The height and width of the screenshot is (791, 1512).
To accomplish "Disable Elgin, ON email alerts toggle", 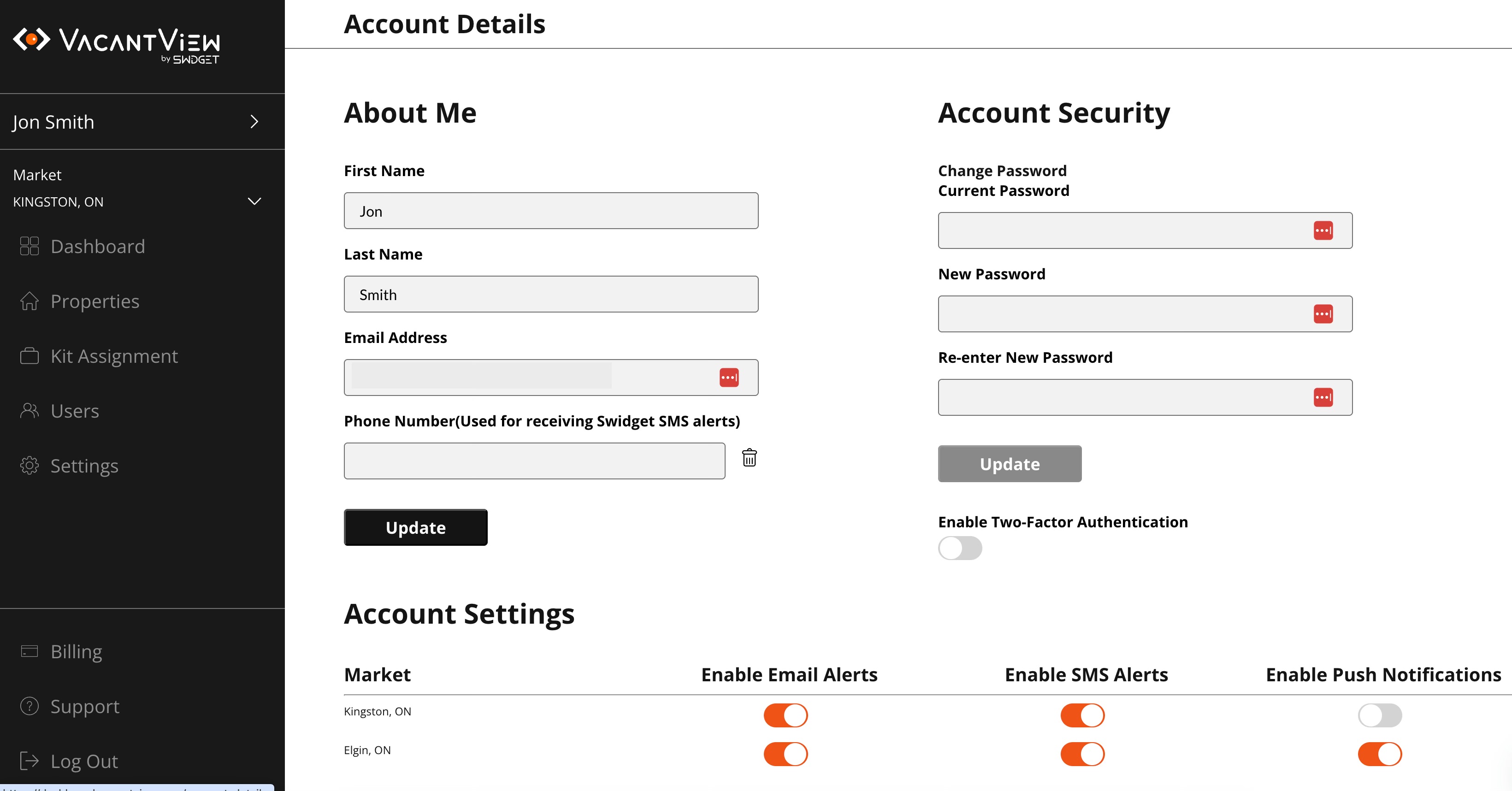I will (x=786, y=754).
